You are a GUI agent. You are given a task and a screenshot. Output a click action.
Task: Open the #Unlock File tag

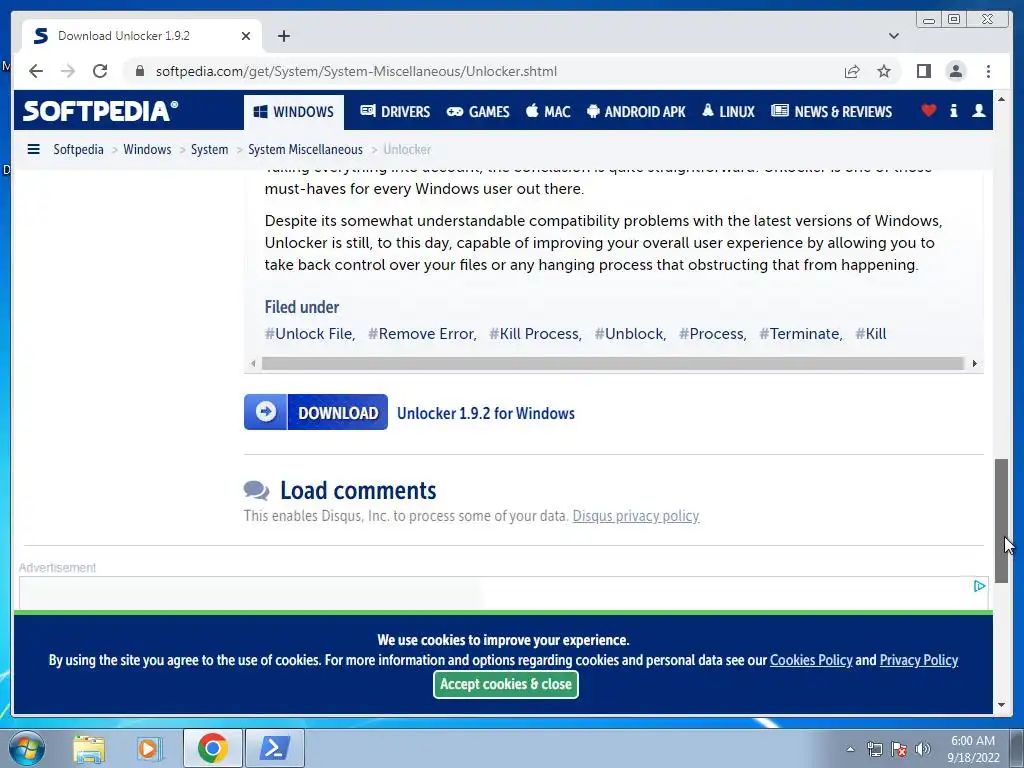[310, 334]
